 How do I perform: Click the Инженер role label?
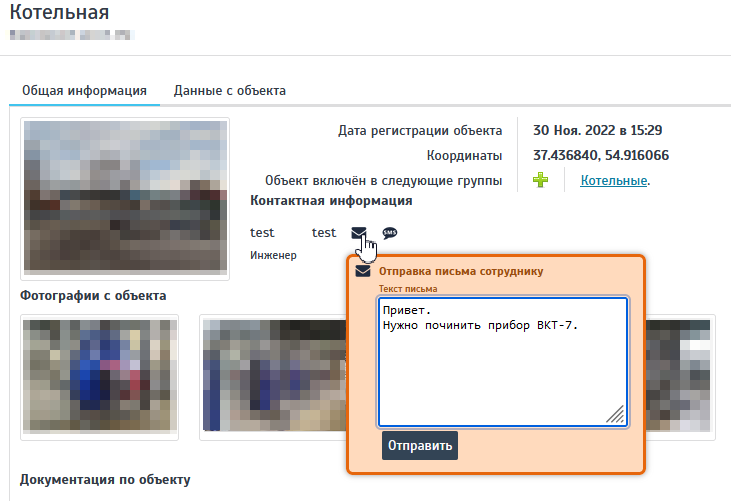(x=273, y=255)
